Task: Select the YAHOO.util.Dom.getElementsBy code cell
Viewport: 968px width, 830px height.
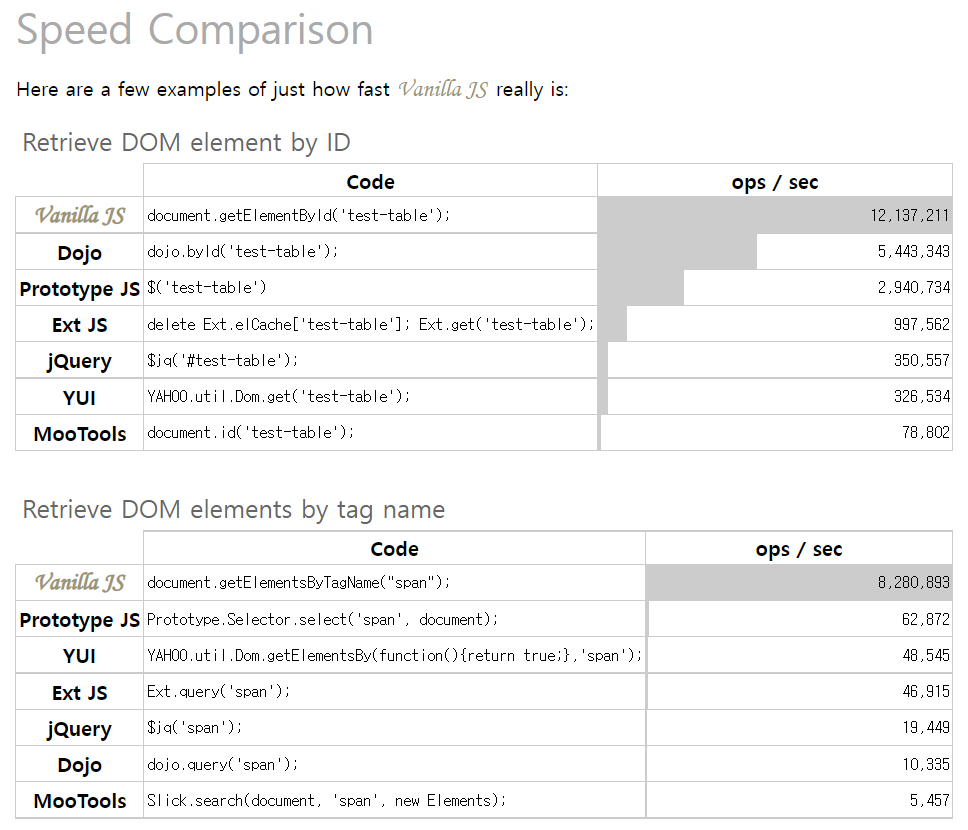Action: click(394, 656)
